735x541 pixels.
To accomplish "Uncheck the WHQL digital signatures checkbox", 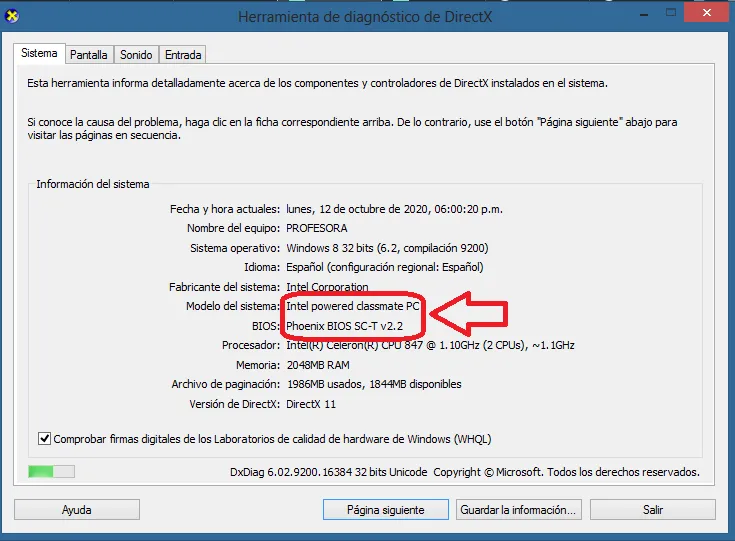I will point(44,438).
